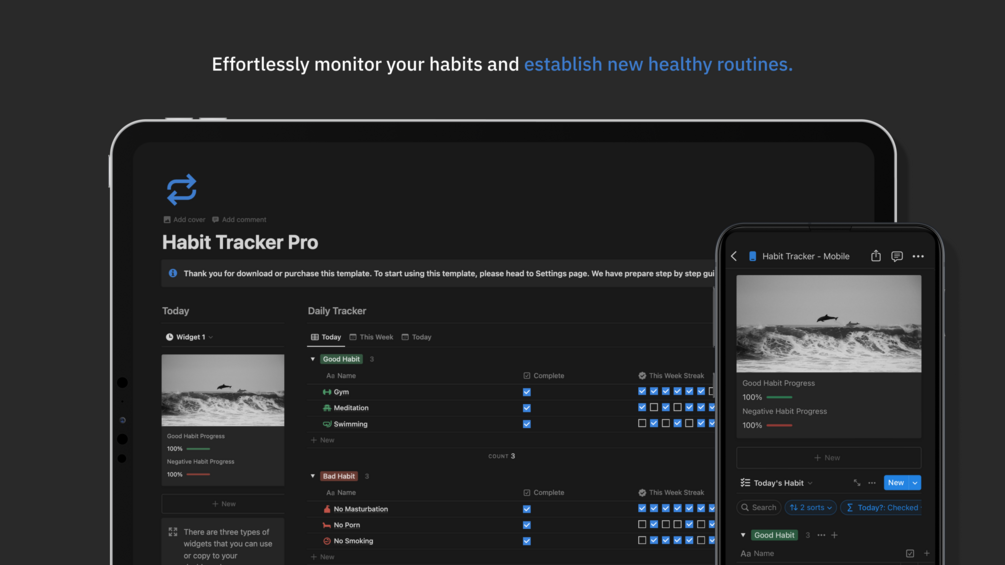
Task: Click the Gym dumbbell icon
Action: click(327, 392)
